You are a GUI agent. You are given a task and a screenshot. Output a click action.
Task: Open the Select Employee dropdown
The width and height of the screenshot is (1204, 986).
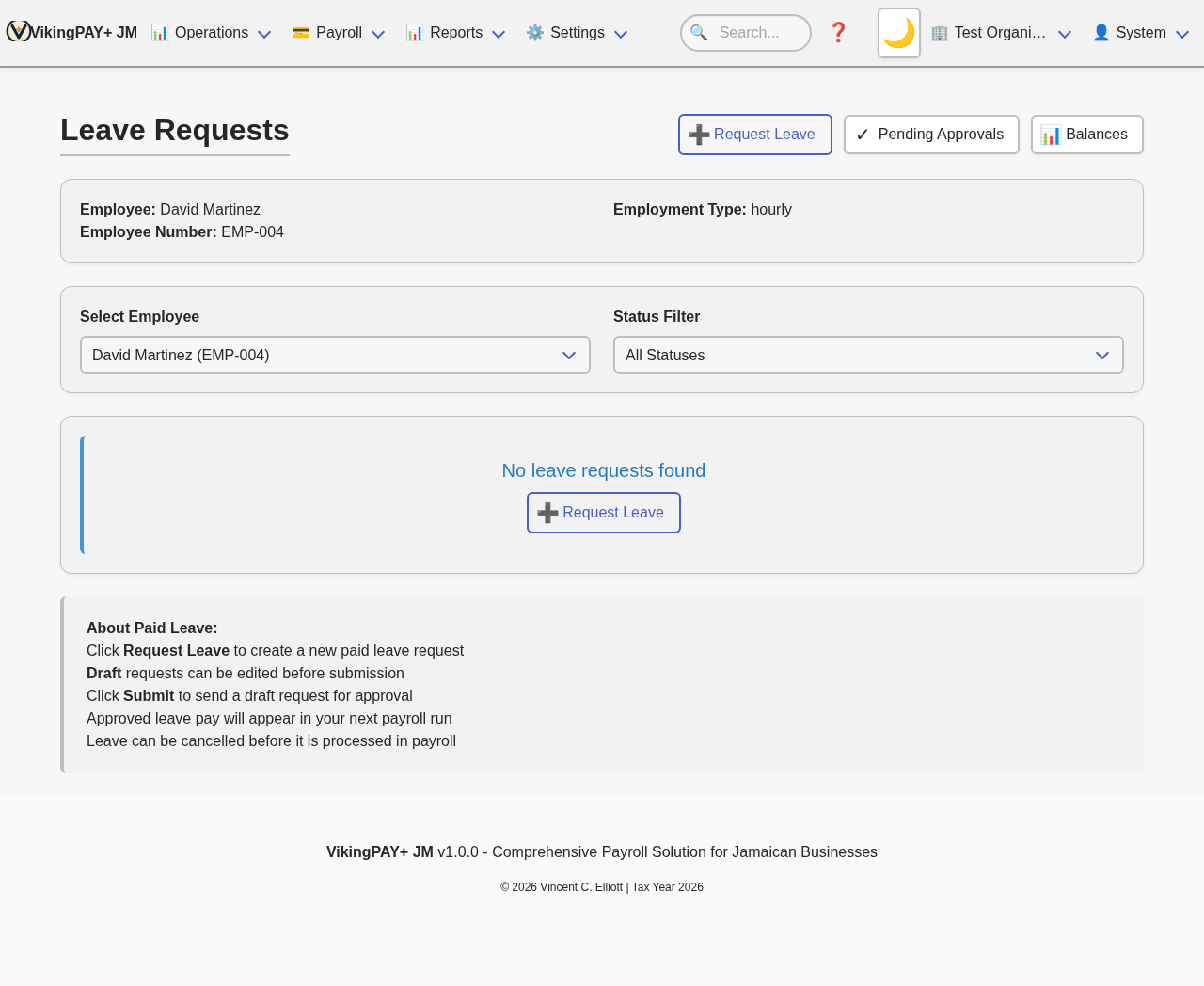click(x=335, y=355)
